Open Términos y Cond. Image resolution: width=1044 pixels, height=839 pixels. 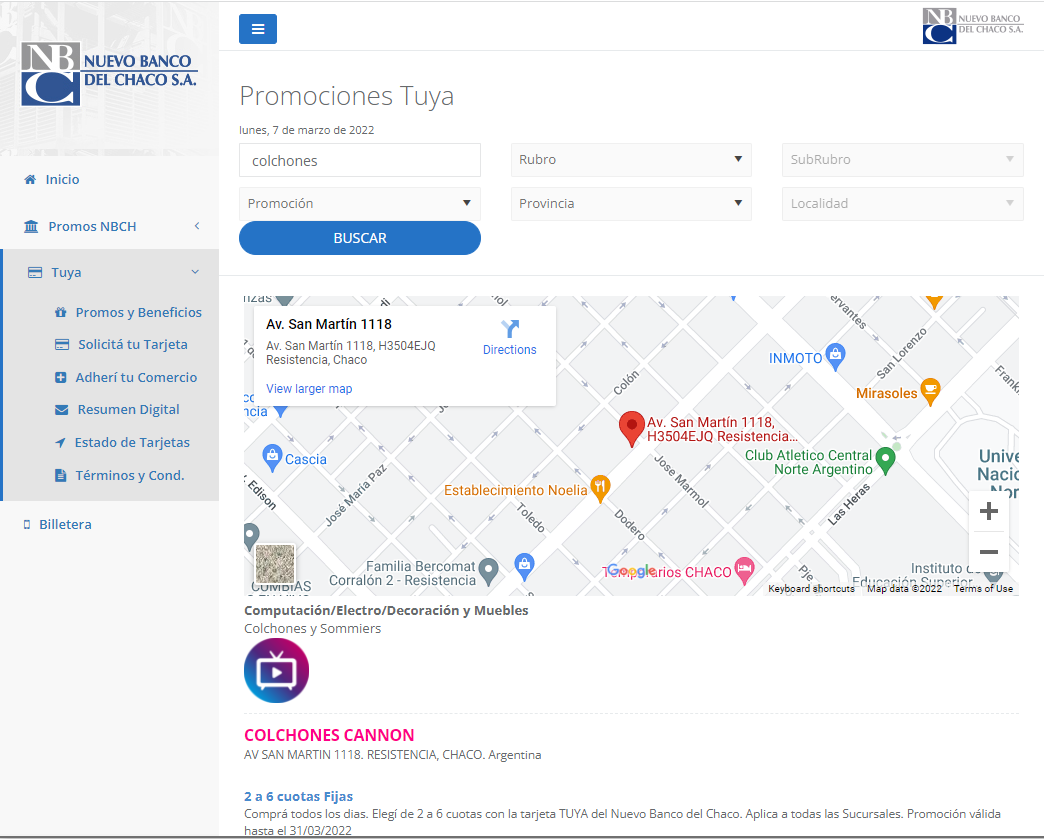130,475
